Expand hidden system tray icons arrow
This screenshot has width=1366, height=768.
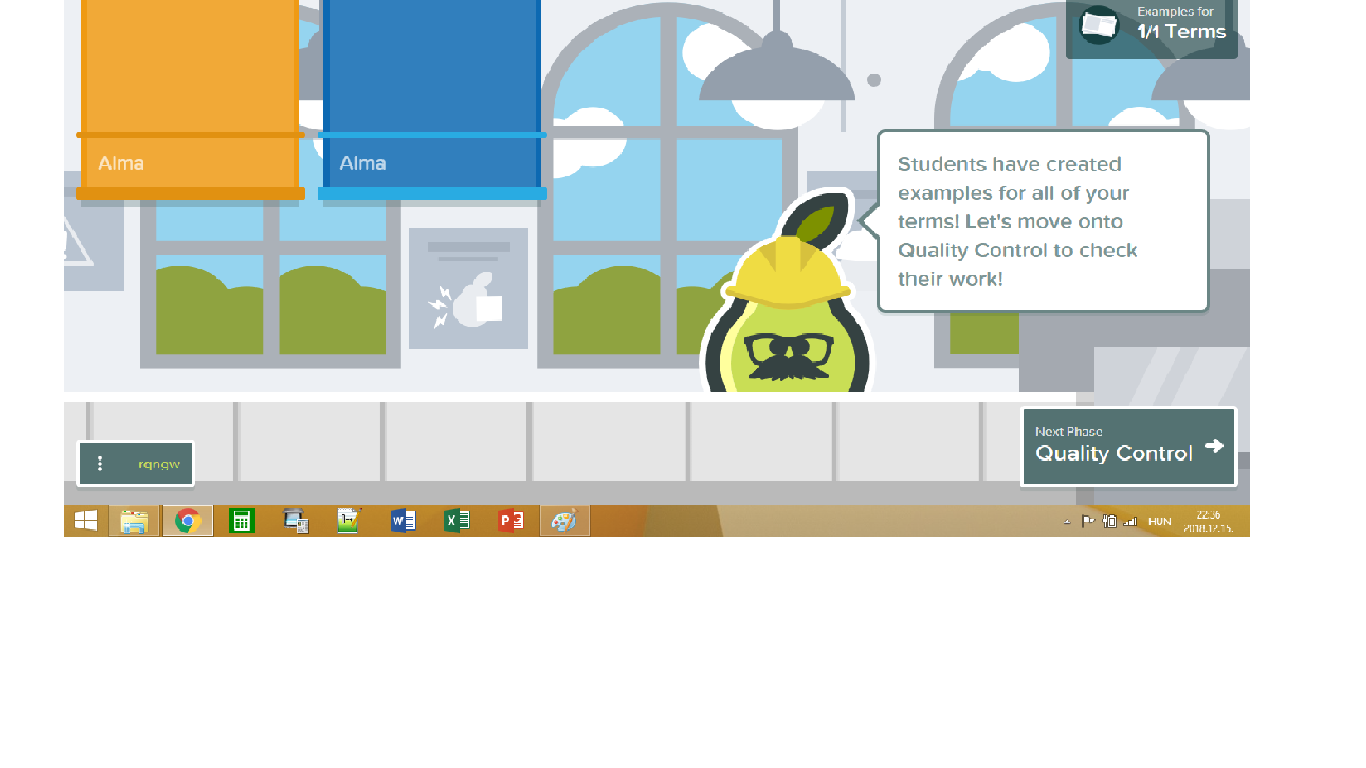point(1067,522)
